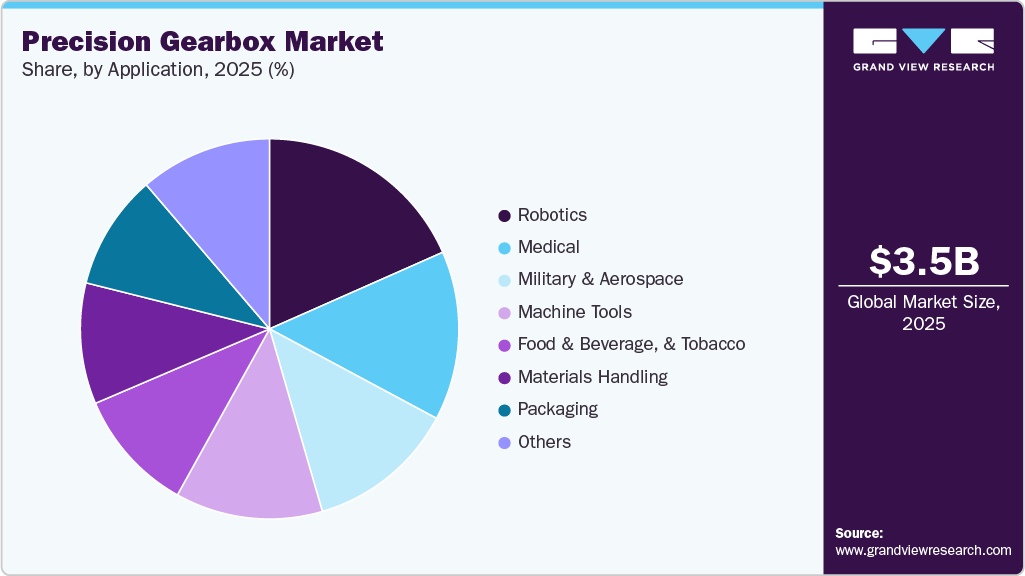Click the Military & Aerospace legend dot
Screen dimensions: 1025x576
[504, 280]
